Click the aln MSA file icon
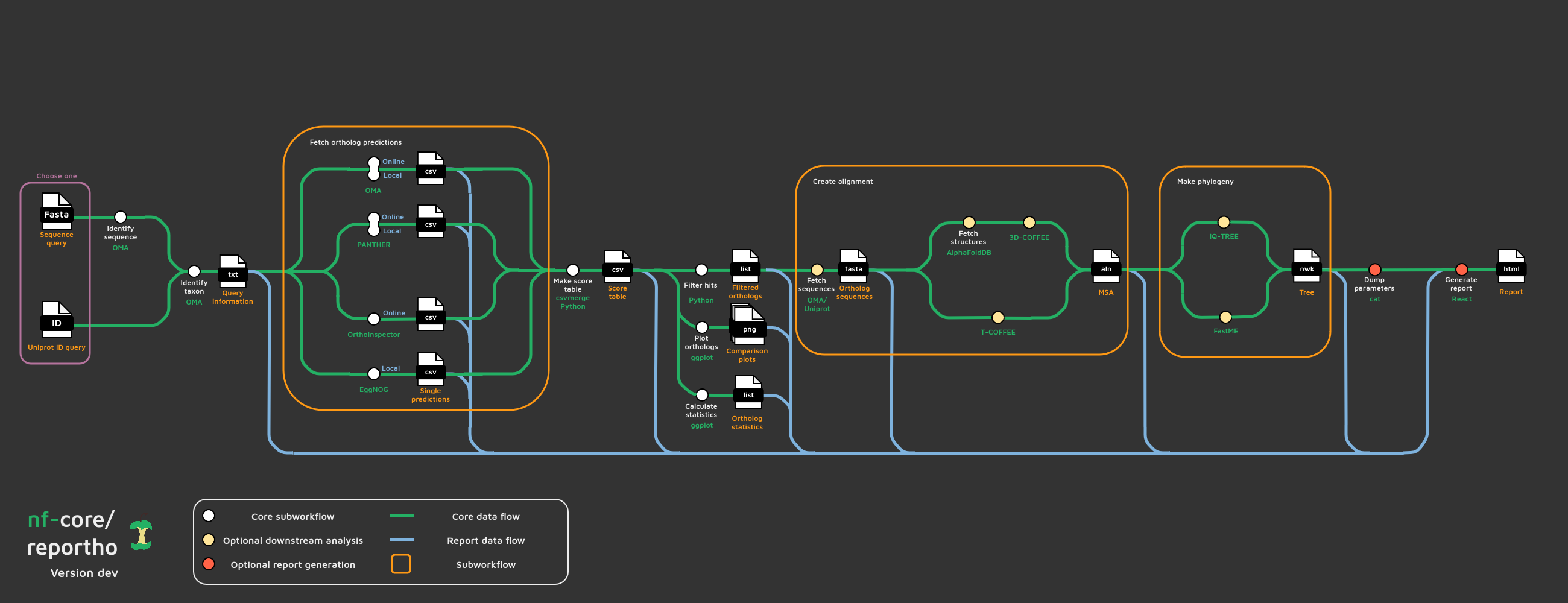Viewport: 1568px width, 603px height. (1105, 266)
